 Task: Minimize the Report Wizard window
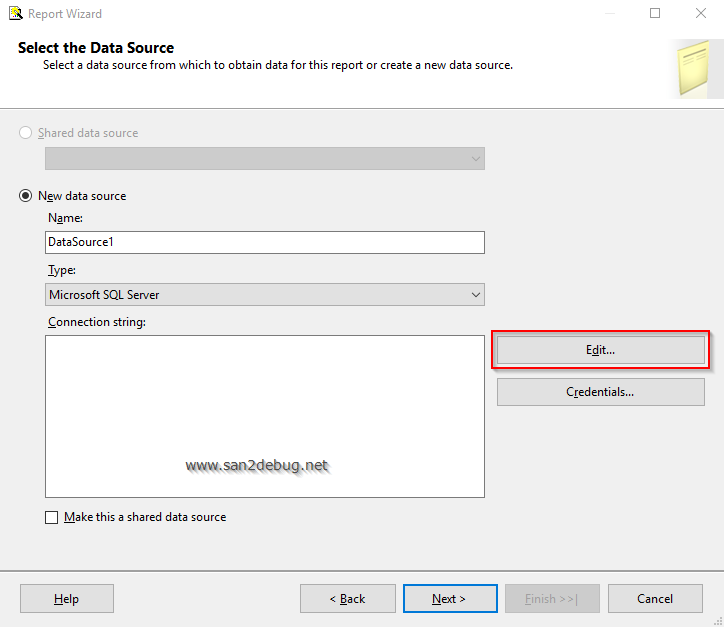(x=608, y=14)
